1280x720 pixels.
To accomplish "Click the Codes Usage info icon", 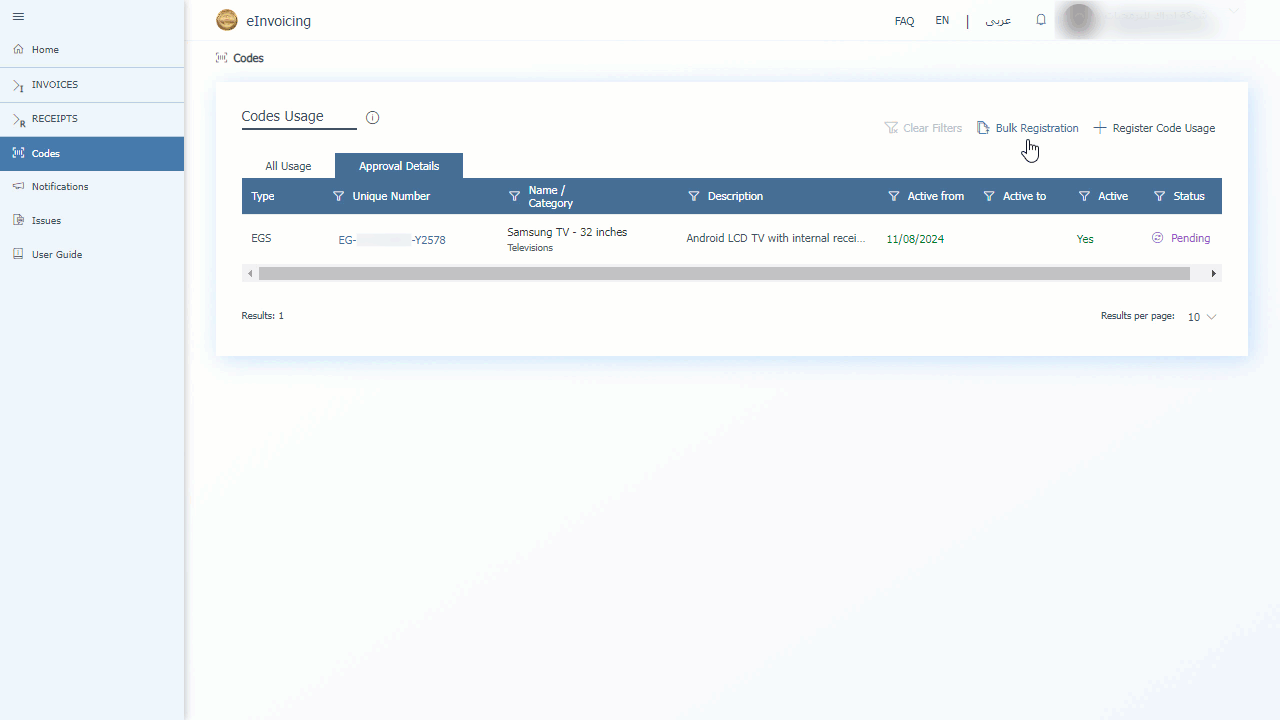I will point(373,117).
